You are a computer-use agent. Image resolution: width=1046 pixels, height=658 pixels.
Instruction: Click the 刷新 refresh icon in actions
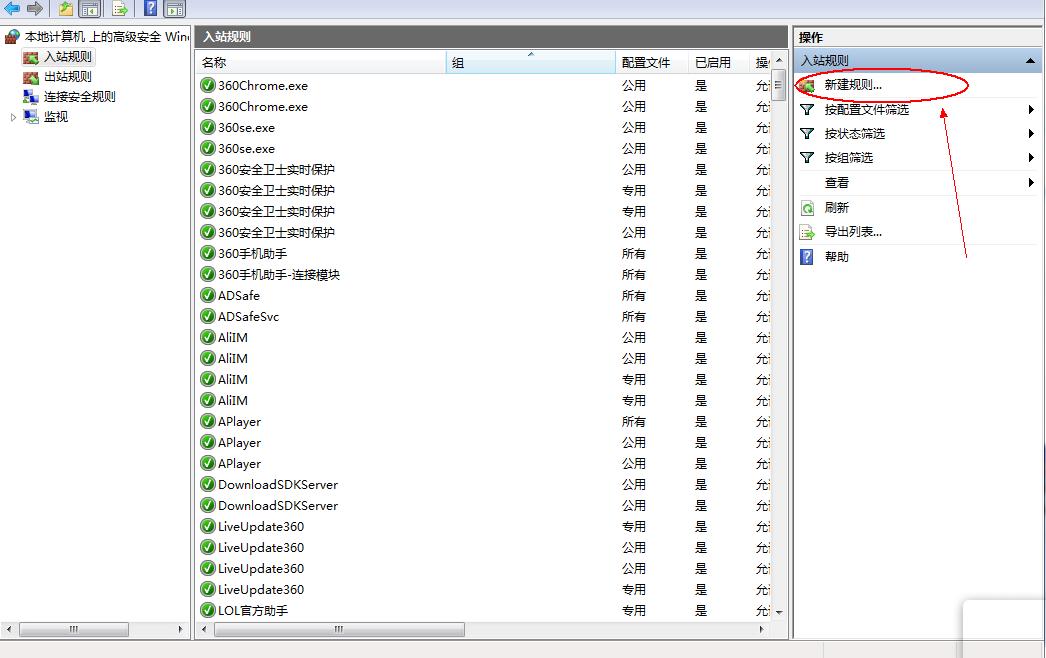pos(807,208)
